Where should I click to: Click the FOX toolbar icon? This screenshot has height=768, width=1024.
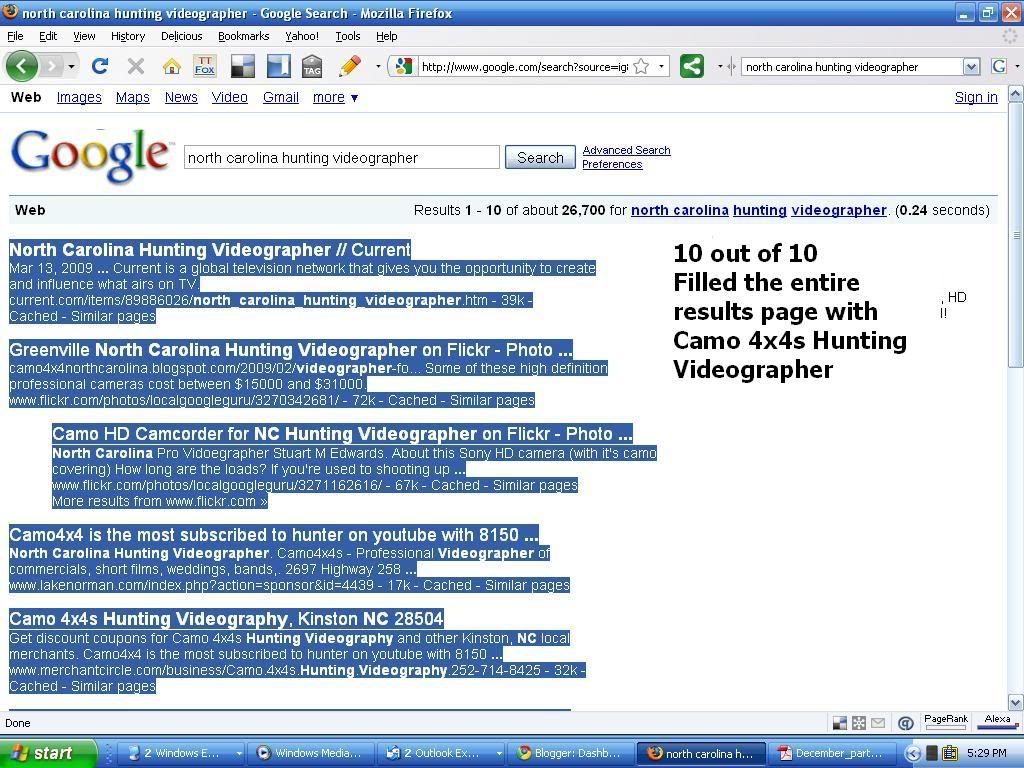[205, 66]
